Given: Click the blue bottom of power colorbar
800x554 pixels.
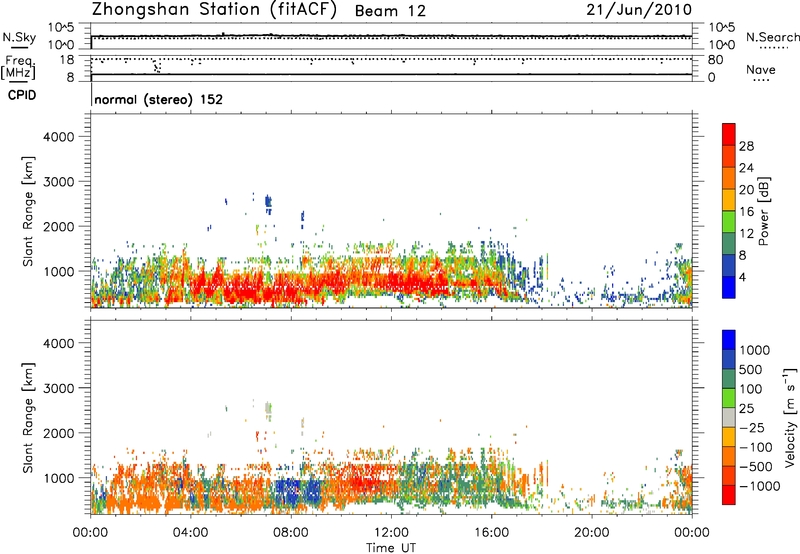Looking at the screenshot, I should (x=729, y=287).
